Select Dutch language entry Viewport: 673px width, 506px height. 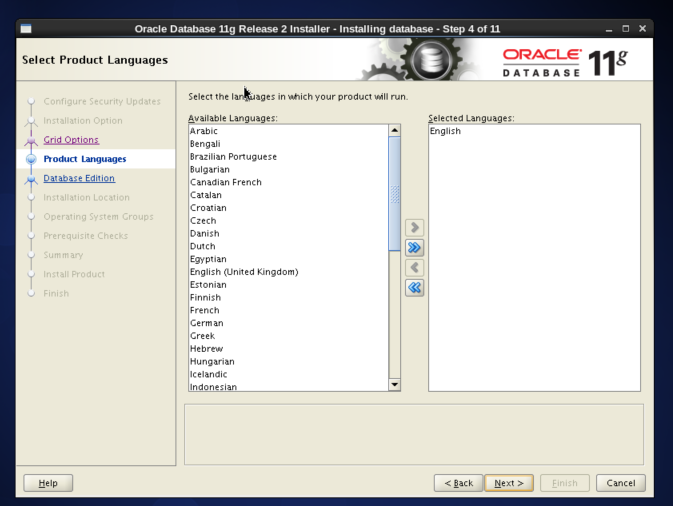[x=288, y=246]
